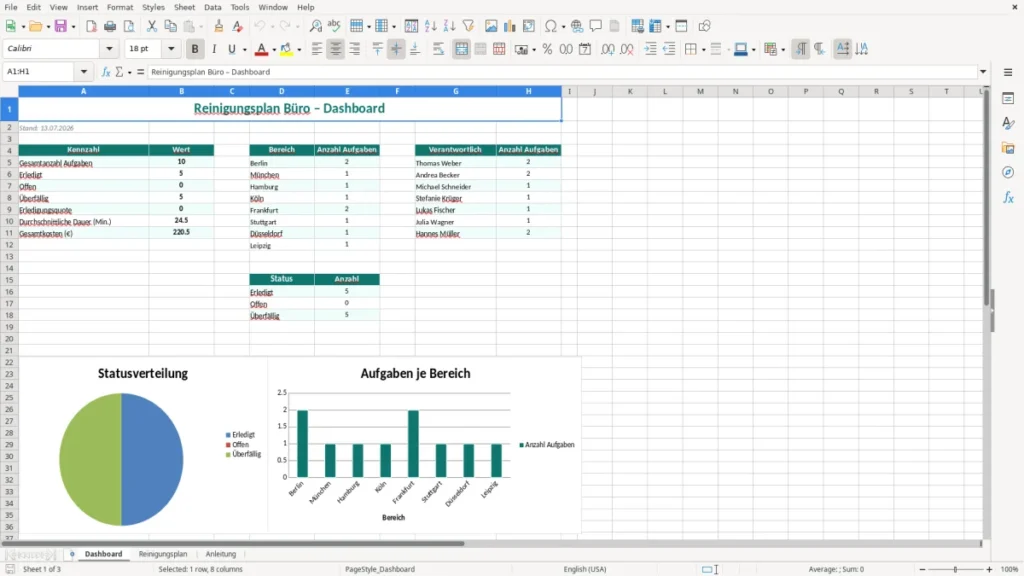Click the Insert Special Character omega icon
The image size is (1024, 576).
click(551, 26)
